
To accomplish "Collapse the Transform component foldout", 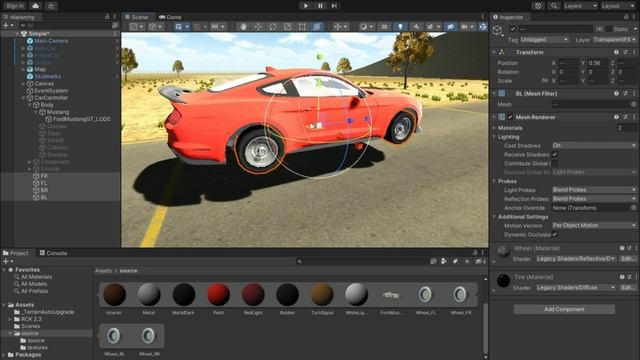I will point(494,52).
